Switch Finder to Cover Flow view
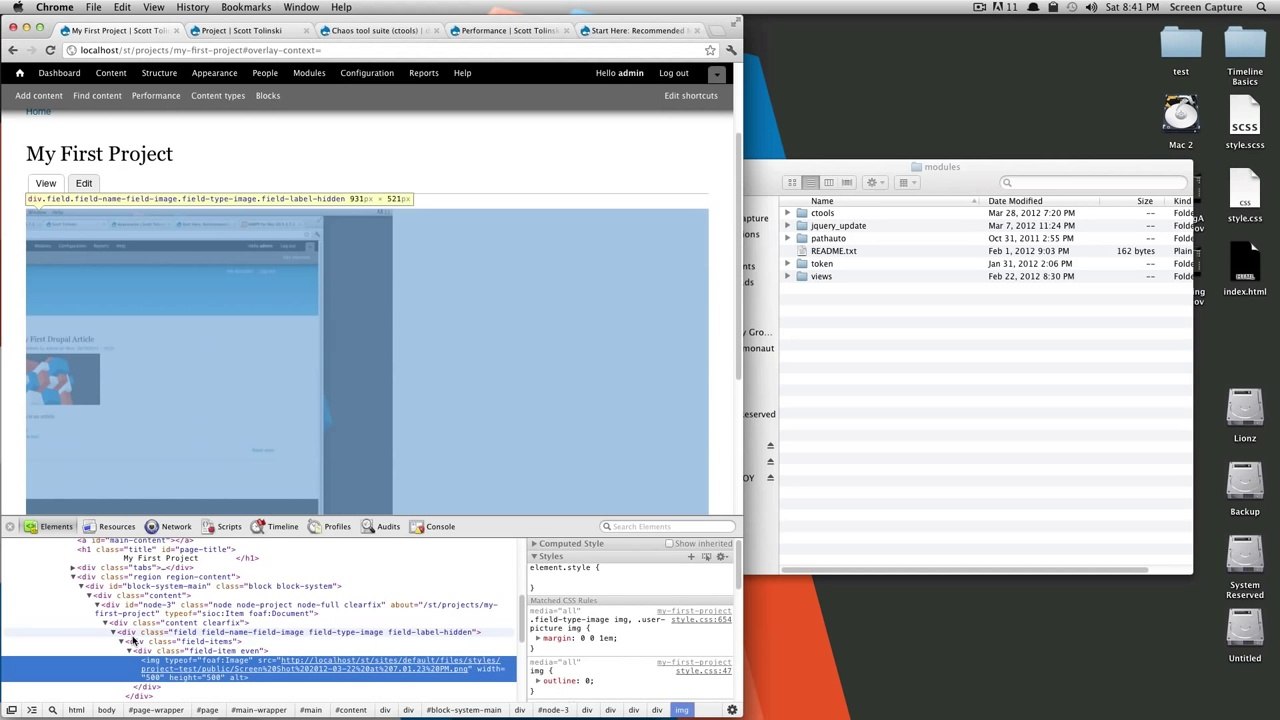The image size is (1280, 720). click(846, 182)
